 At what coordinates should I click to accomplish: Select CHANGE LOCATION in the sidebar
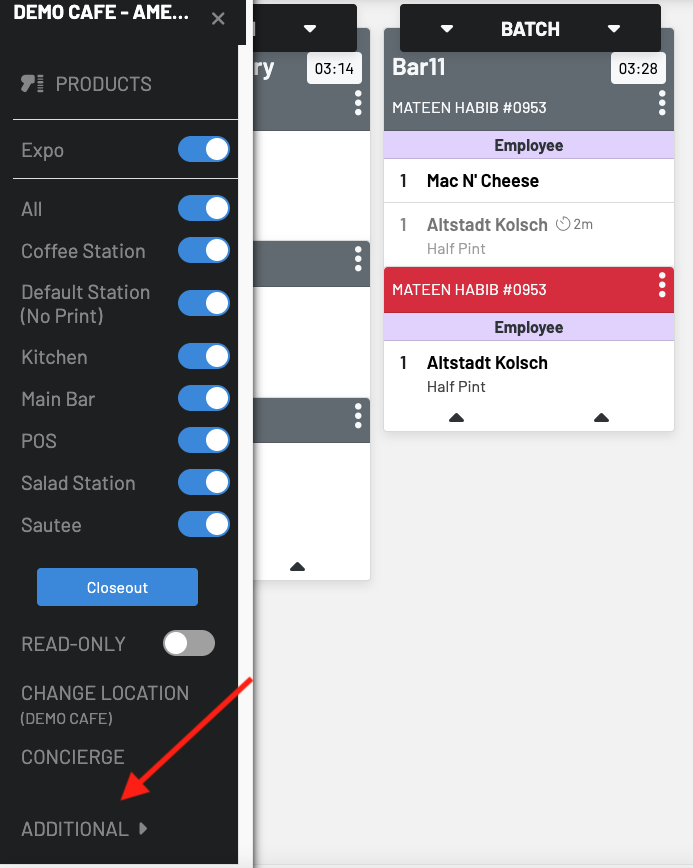pos(104,693)
